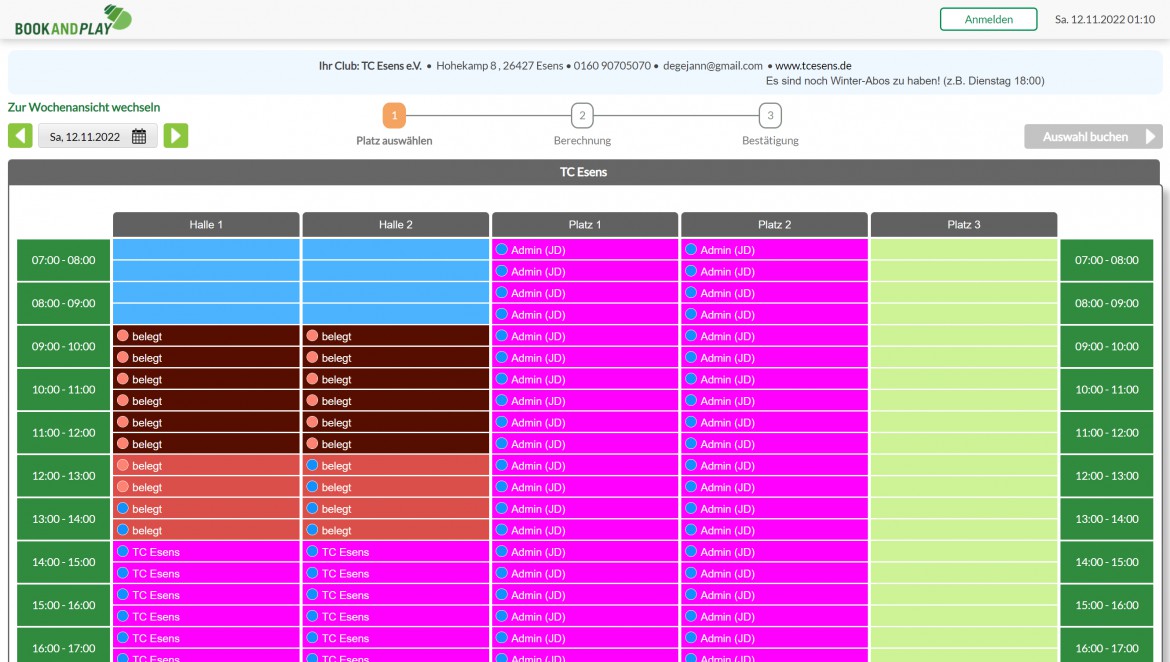Viewport: 1170px width, 662px height.
Task: Open the calendar date picker icon
Action: pos(139,137)
